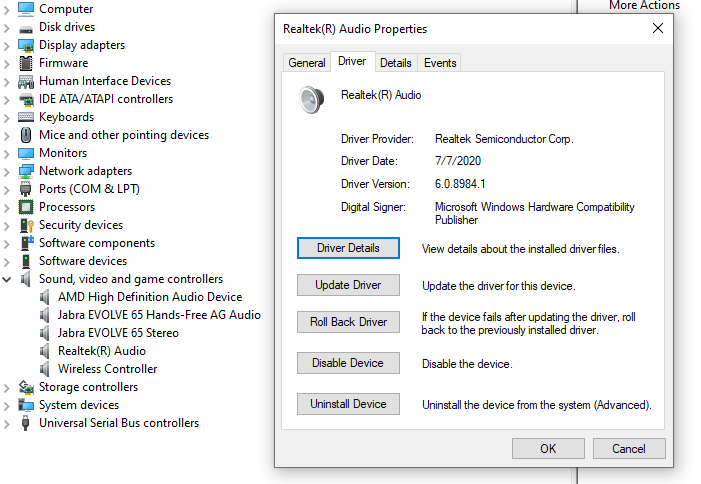701x484 pixels.
Task: Click Realtek Semiconductor Corp. provider text
Action: coord(504,139)
